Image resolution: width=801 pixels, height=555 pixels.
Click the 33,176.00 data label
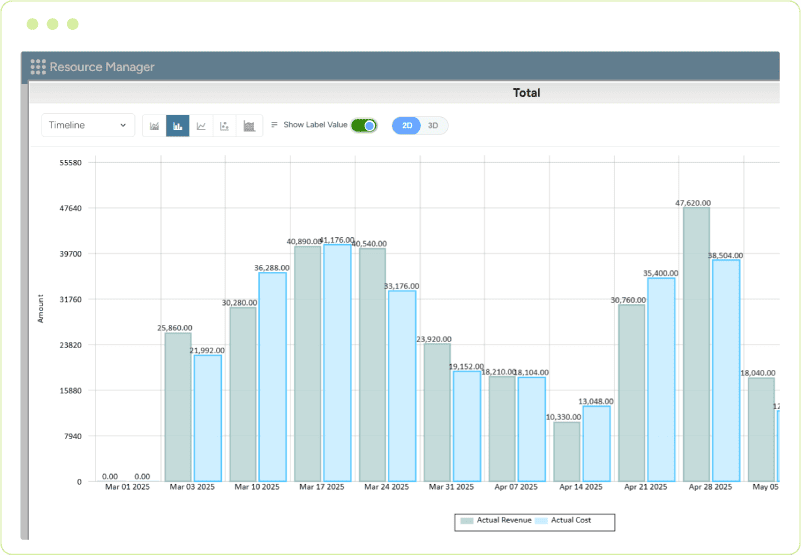(402, 286)
